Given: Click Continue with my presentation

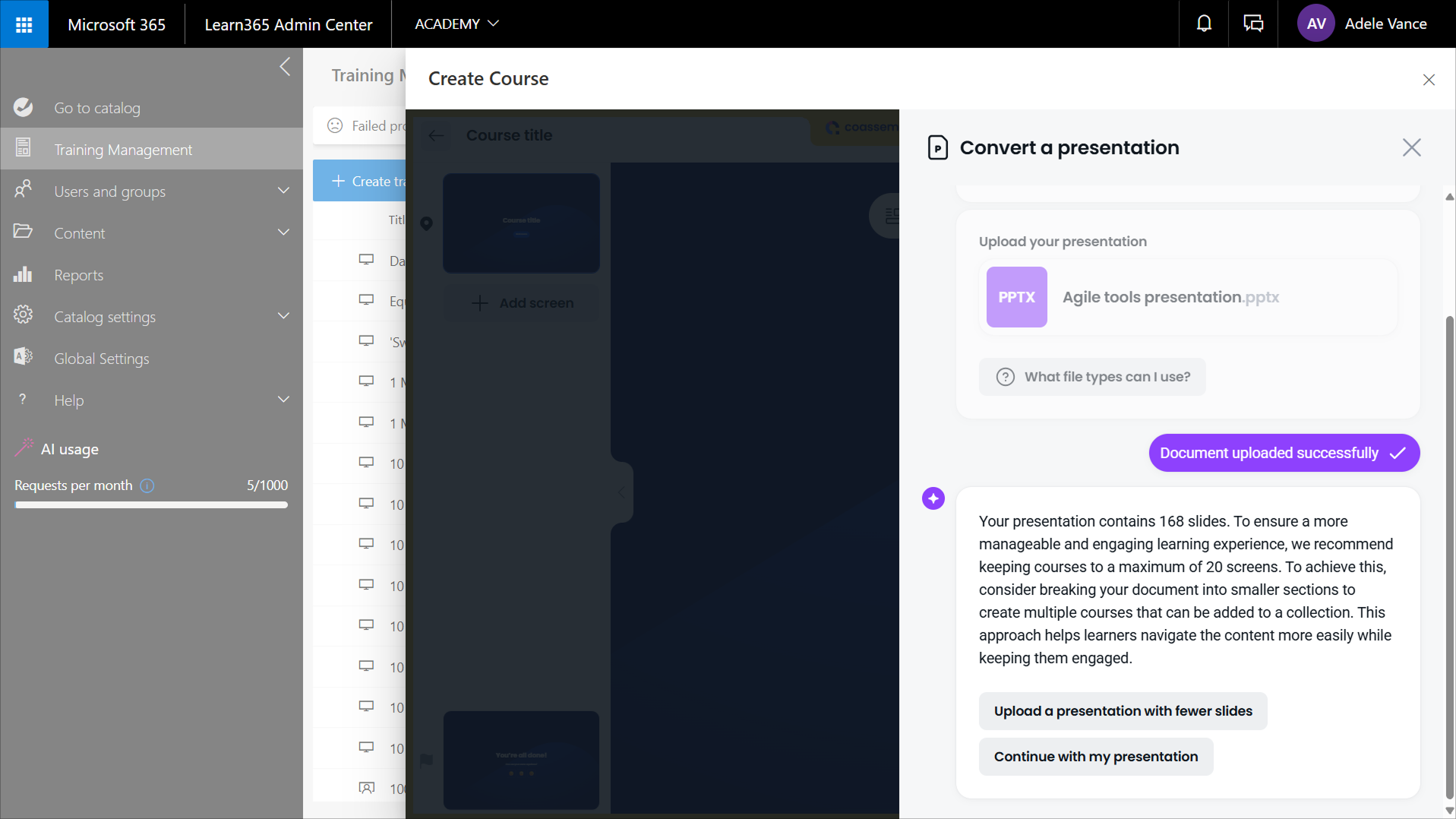Looking at the screenshot, I should (x=1095, y=757).
